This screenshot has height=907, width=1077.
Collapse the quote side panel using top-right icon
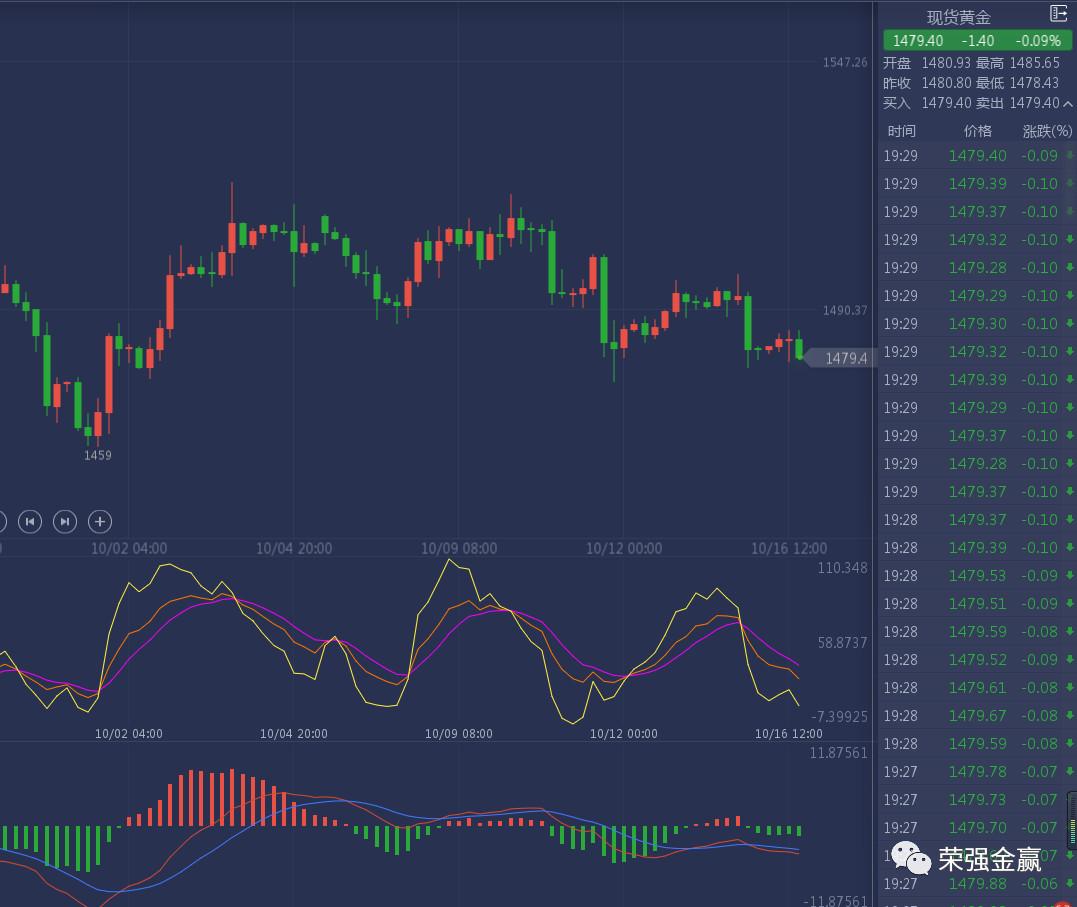[1058, 13]
